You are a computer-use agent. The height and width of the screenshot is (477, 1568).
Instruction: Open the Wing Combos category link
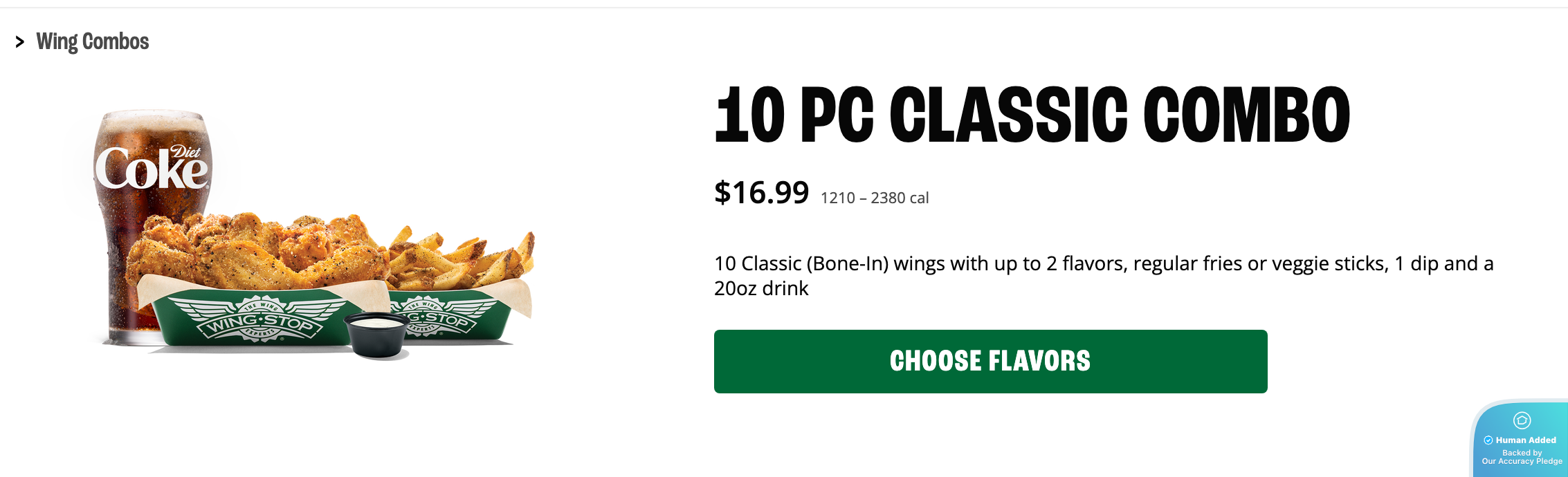click(x=93, y=41)
